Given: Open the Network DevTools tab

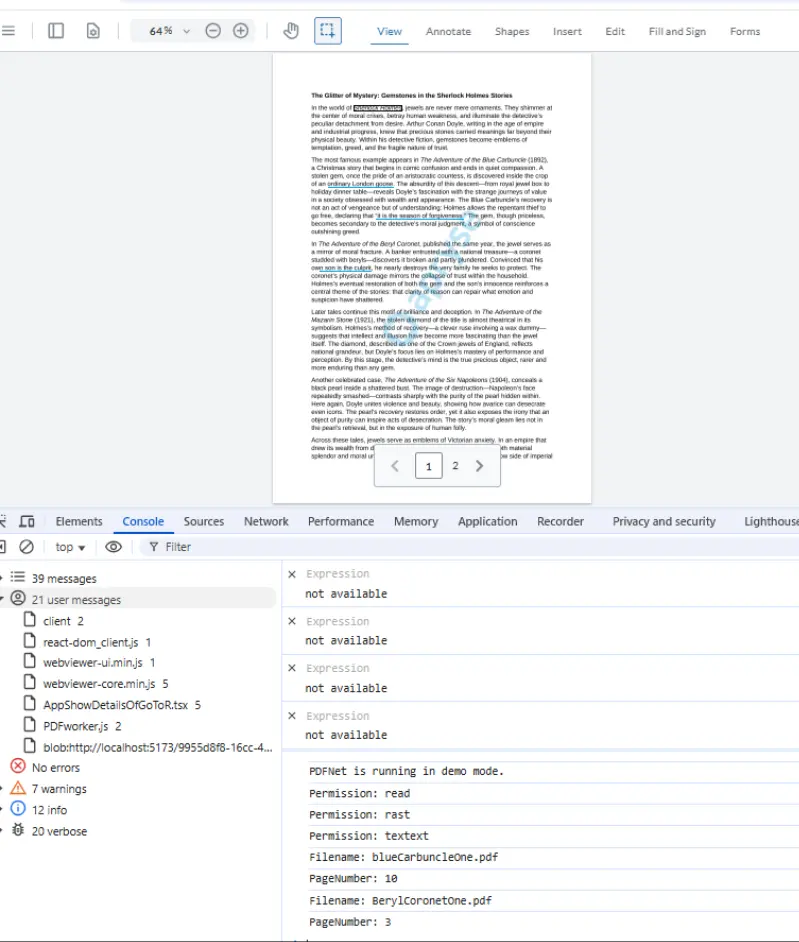Looking at the screenshot, I should [266, 521].
